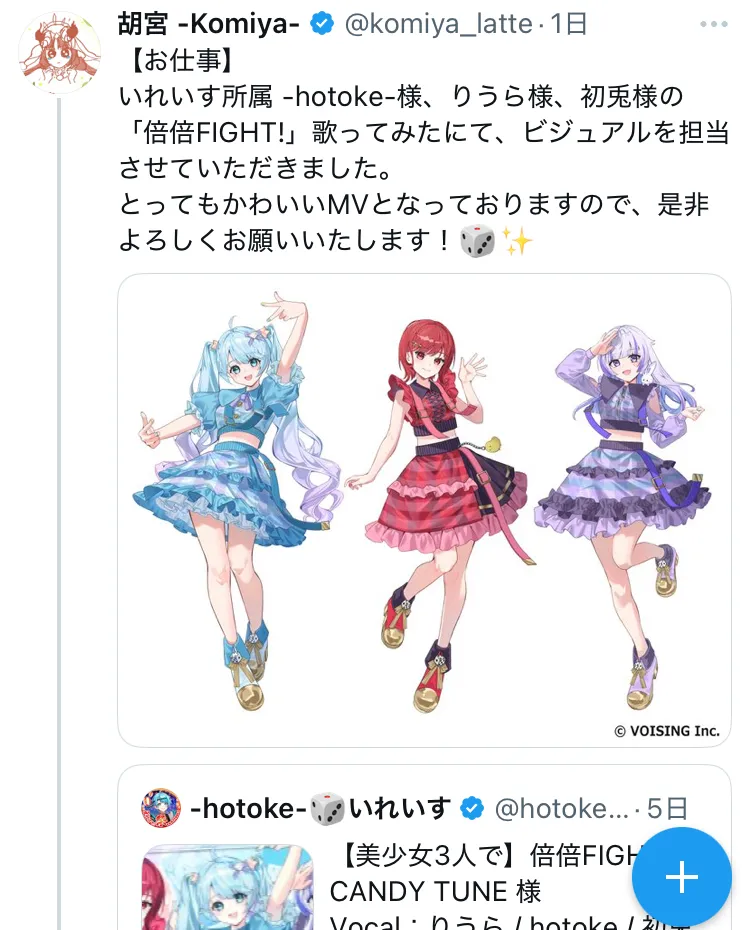The width and height of the screenshot is (750, 930).
Task: Open the -hotoke- いれいす display name
Action: tap(320, 808)
